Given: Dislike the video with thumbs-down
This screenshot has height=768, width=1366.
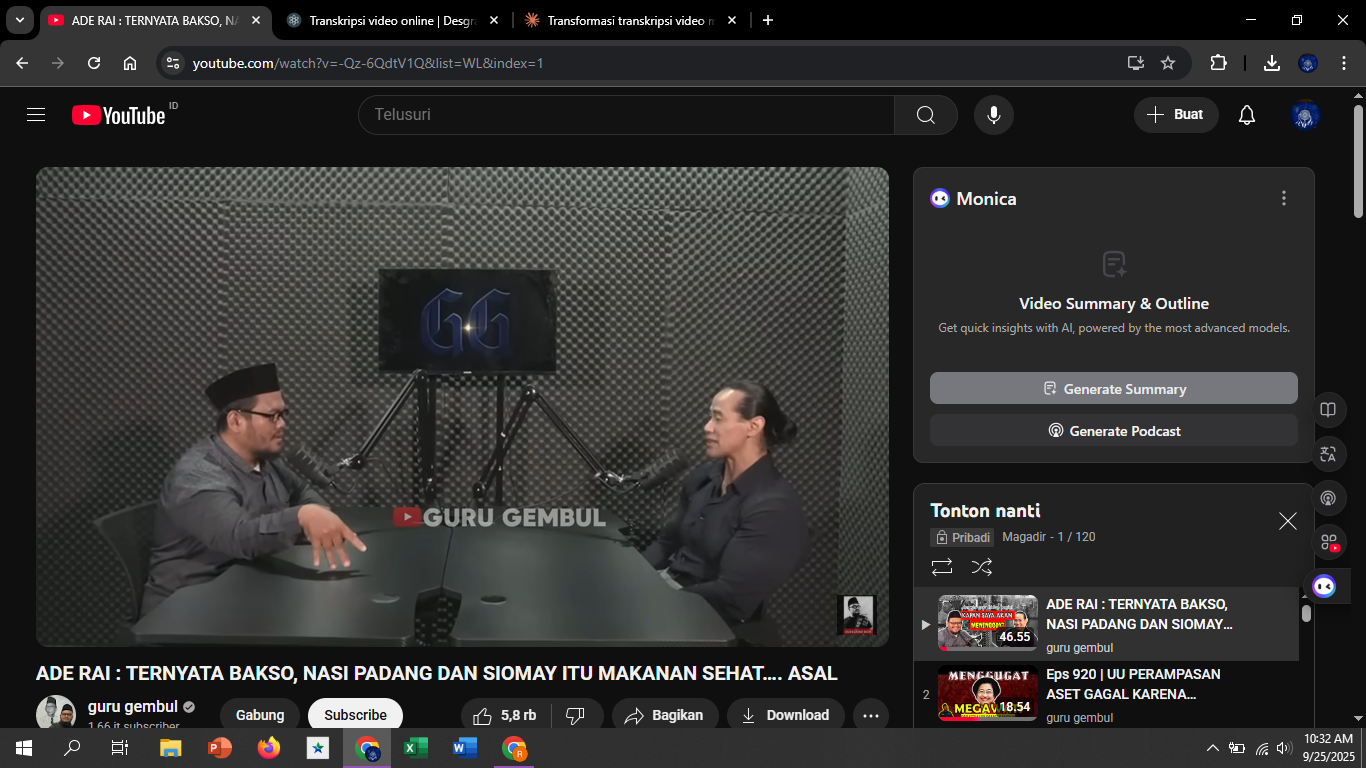Looking at the screenshot, I should 575,715.
